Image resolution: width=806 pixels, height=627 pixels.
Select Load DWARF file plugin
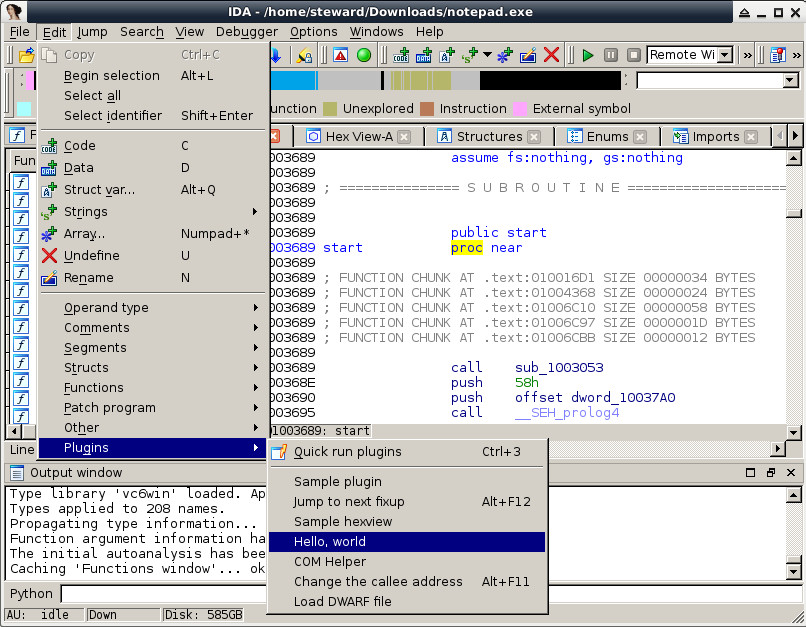click(407, 602)
